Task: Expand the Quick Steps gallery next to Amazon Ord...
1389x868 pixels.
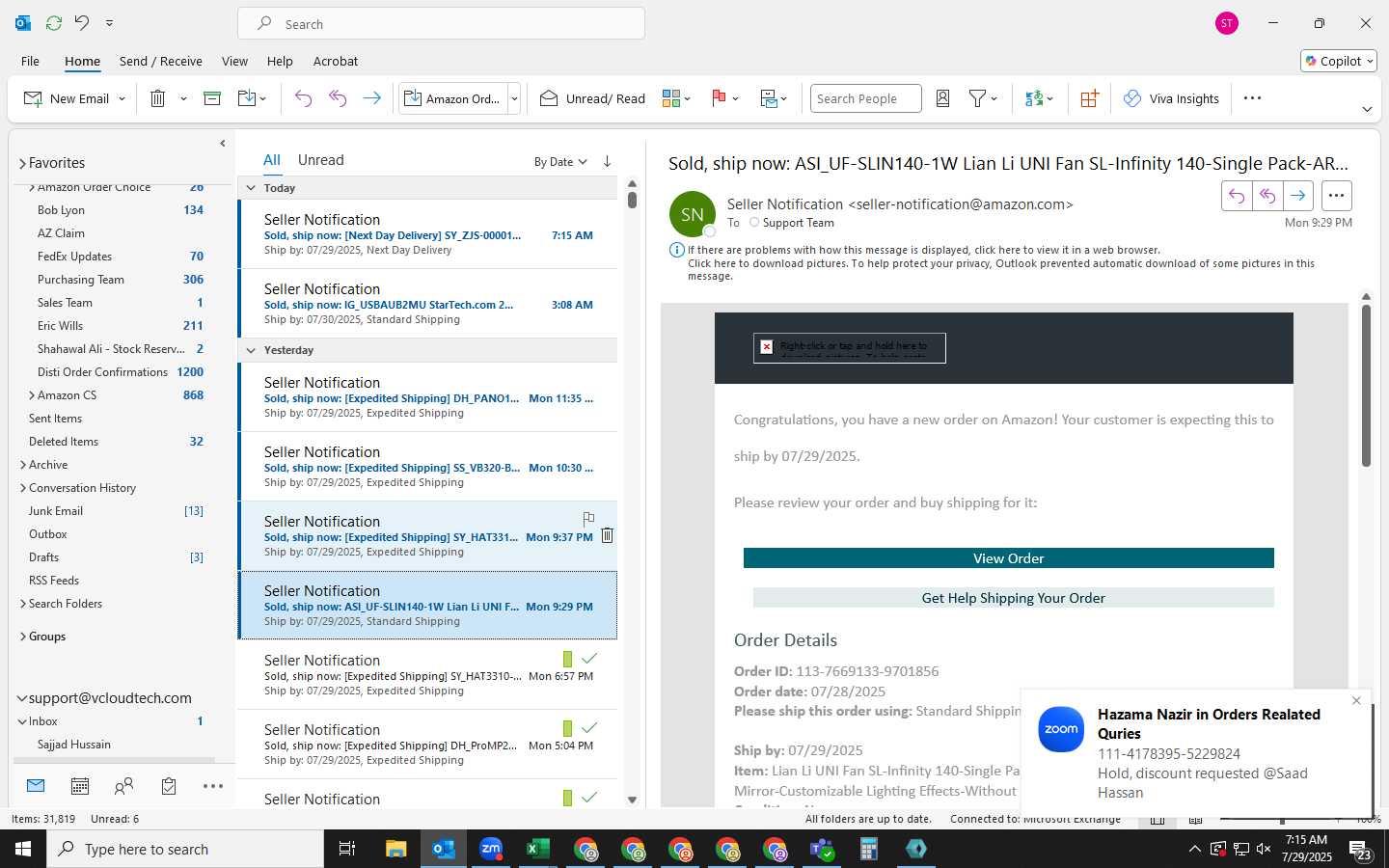Action: pyautogui.click(x=514, y=98)
